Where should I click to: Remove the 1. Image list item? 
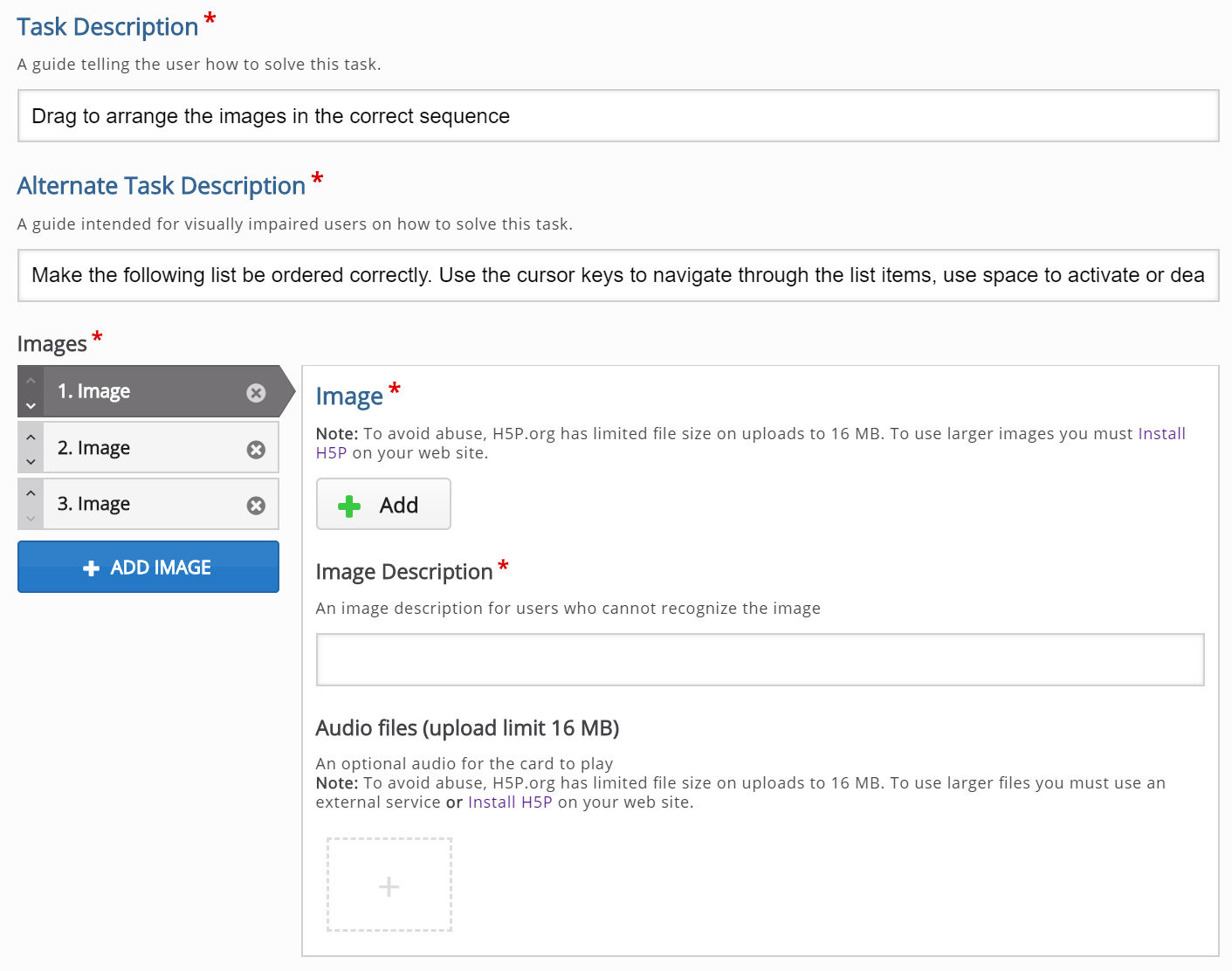[x=256, y=393]
